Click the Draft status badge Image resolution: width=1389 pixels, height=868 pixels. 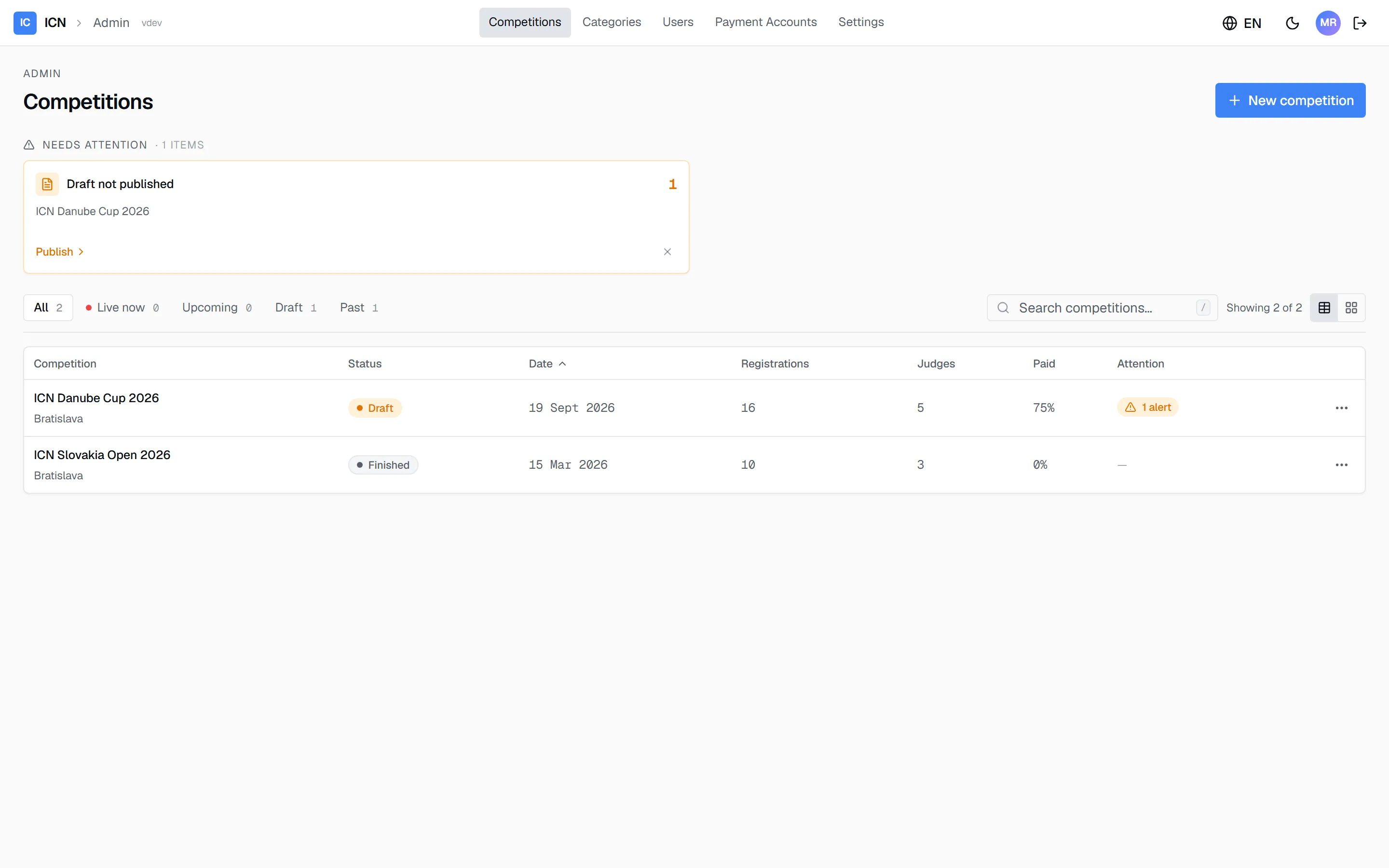pos(375,408)
